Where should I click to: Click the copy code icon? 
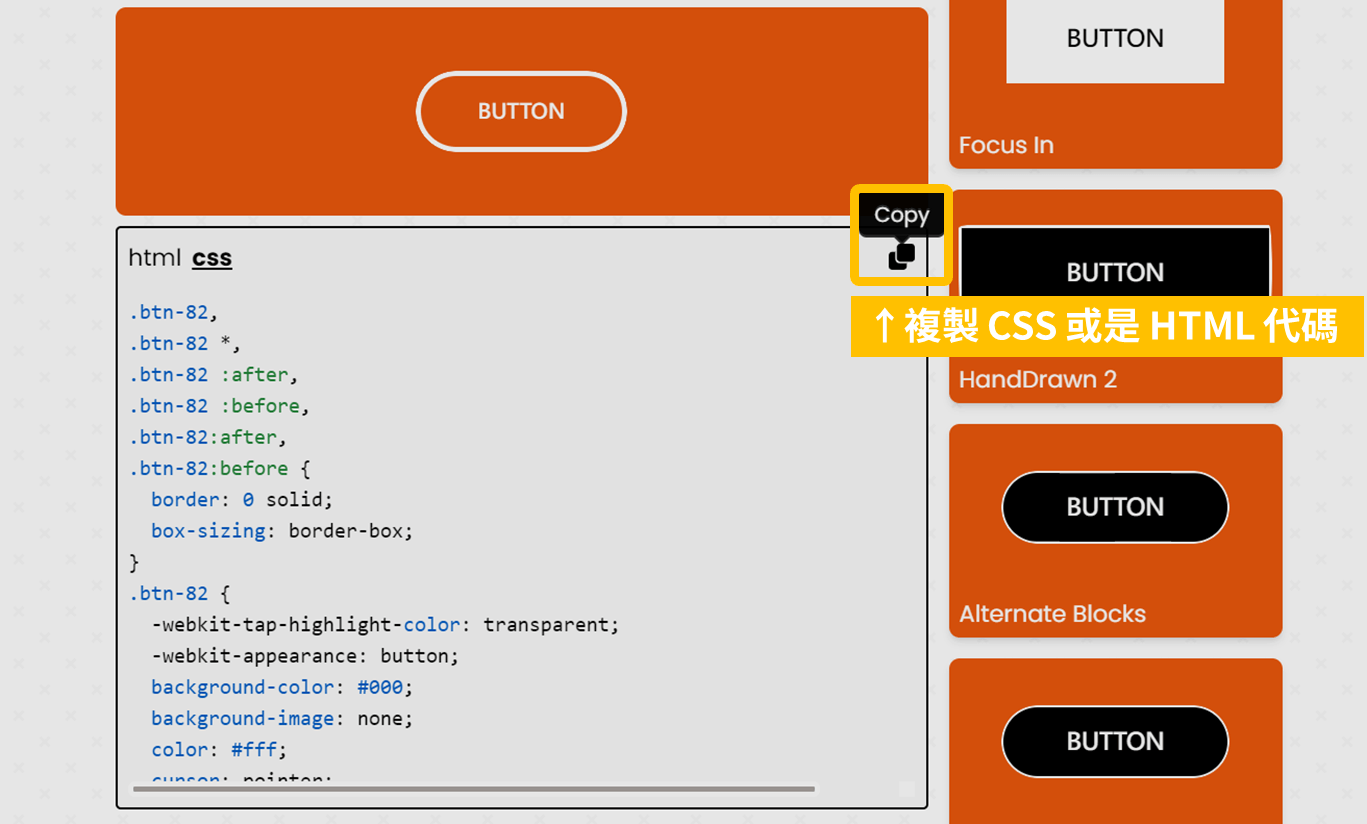point(901,257)
